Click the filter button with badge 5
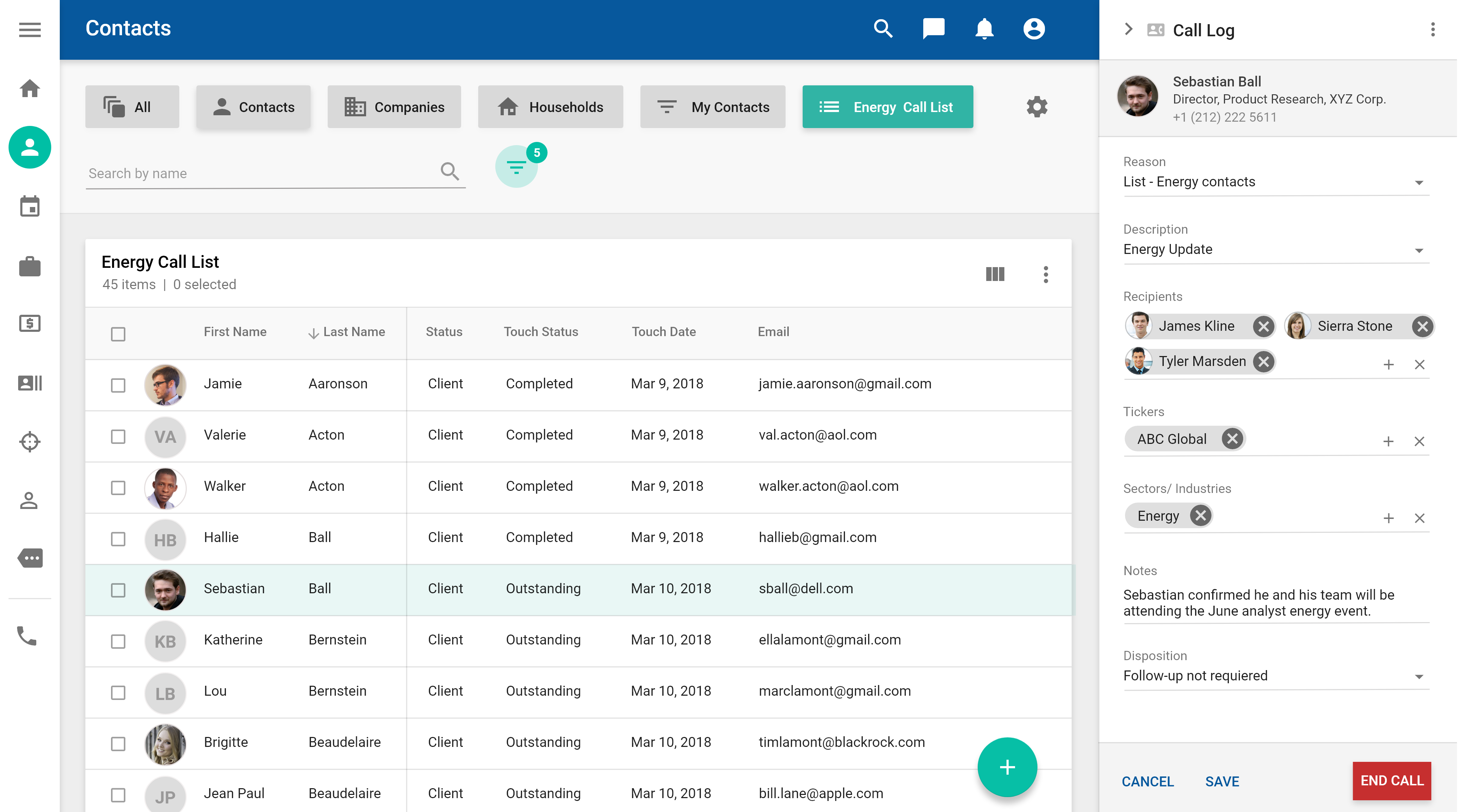 pos(516,167)
